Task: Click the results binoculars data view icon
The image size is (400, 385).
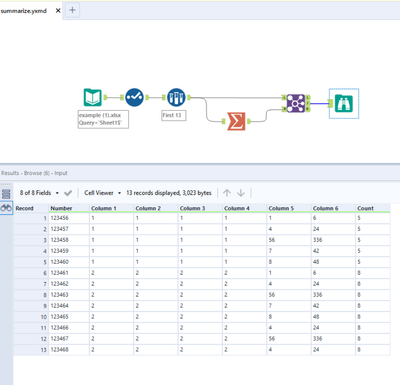Action: pyautogui.click(x=6, y=208)
